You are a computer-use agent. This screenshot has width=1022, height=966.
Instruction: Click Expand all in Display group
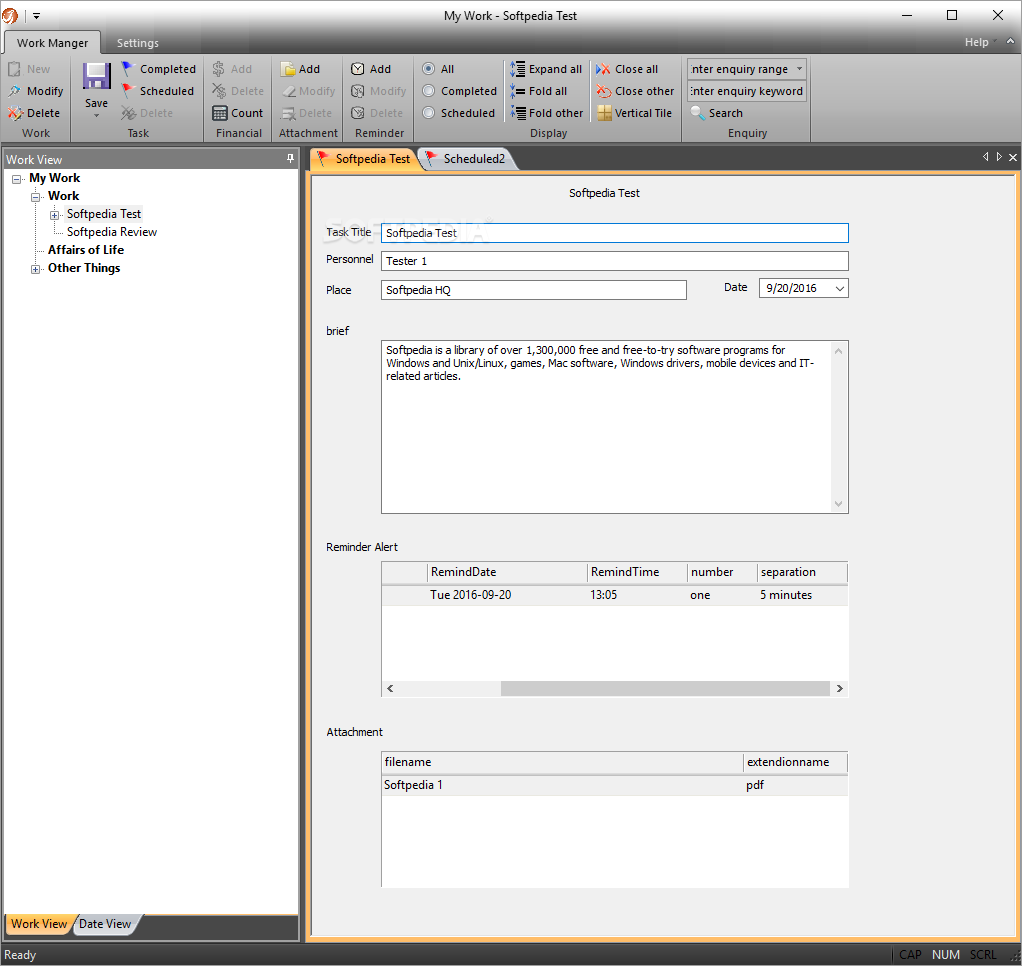[x=546, y=69]
